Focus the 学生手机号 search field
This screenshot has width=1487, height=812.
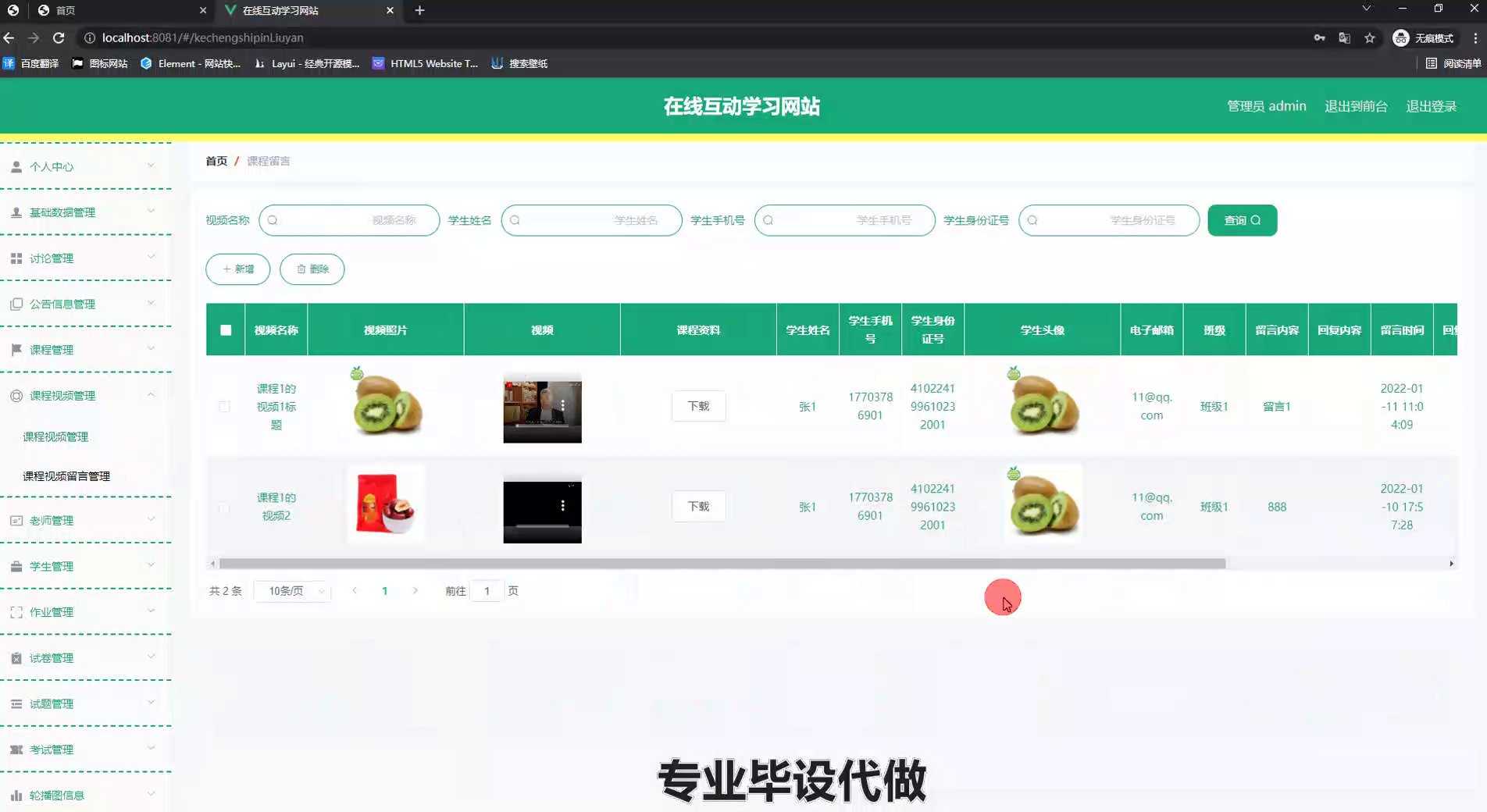(x=844, y=220)
